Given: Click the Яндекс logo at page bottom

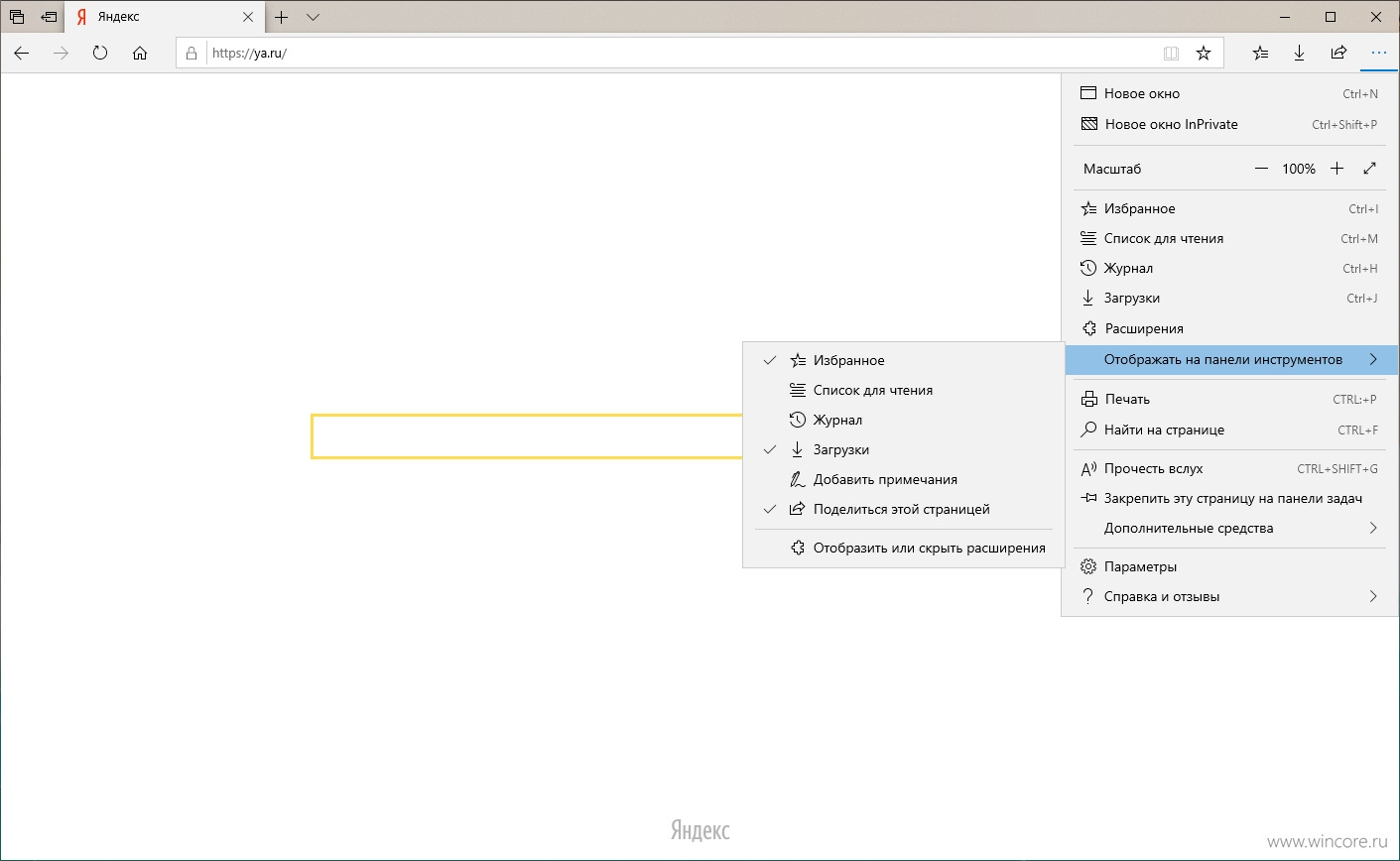Looking at the screenshot, I should pos(700,829).
